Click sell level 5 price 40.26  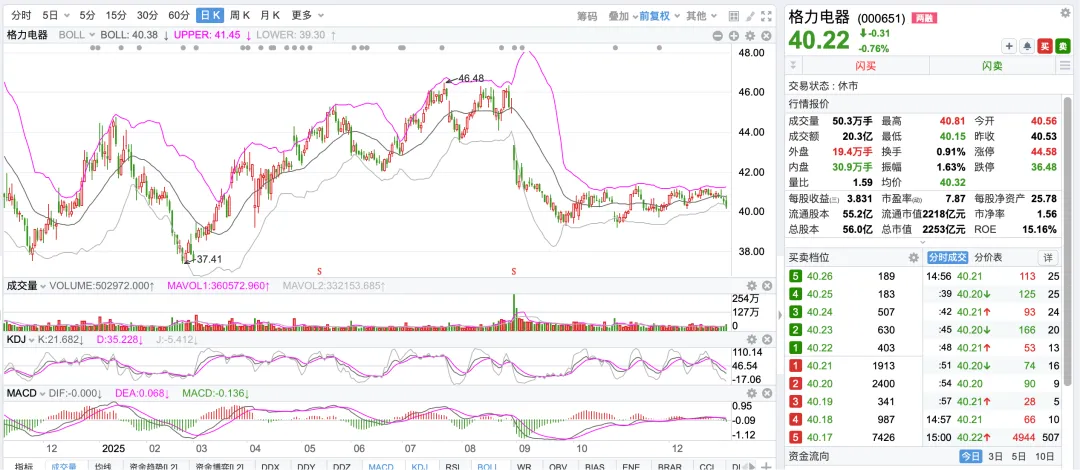(x=819, y=276)
